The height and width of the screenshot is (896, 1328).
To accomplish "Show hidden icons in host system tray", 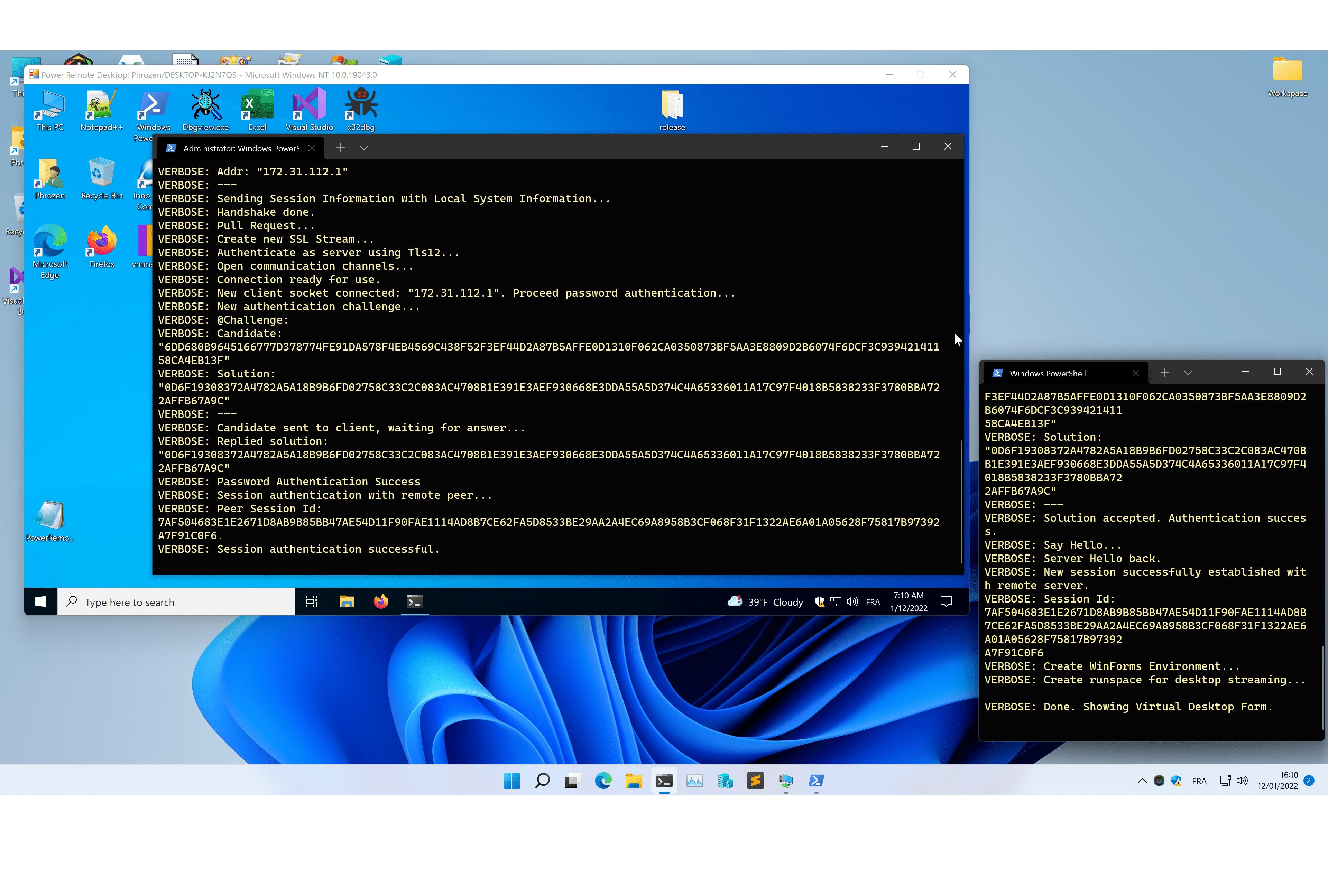I will point(1142,781).
